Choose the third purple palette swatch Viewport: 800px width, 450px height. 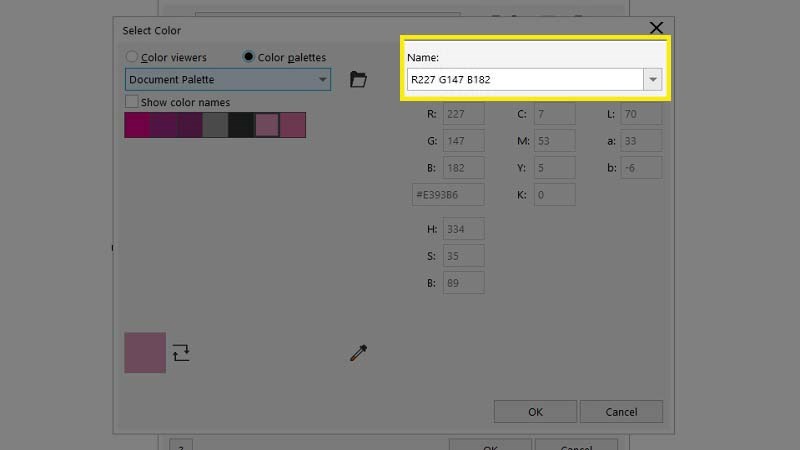pyautogui.click(x=189, y=125)
